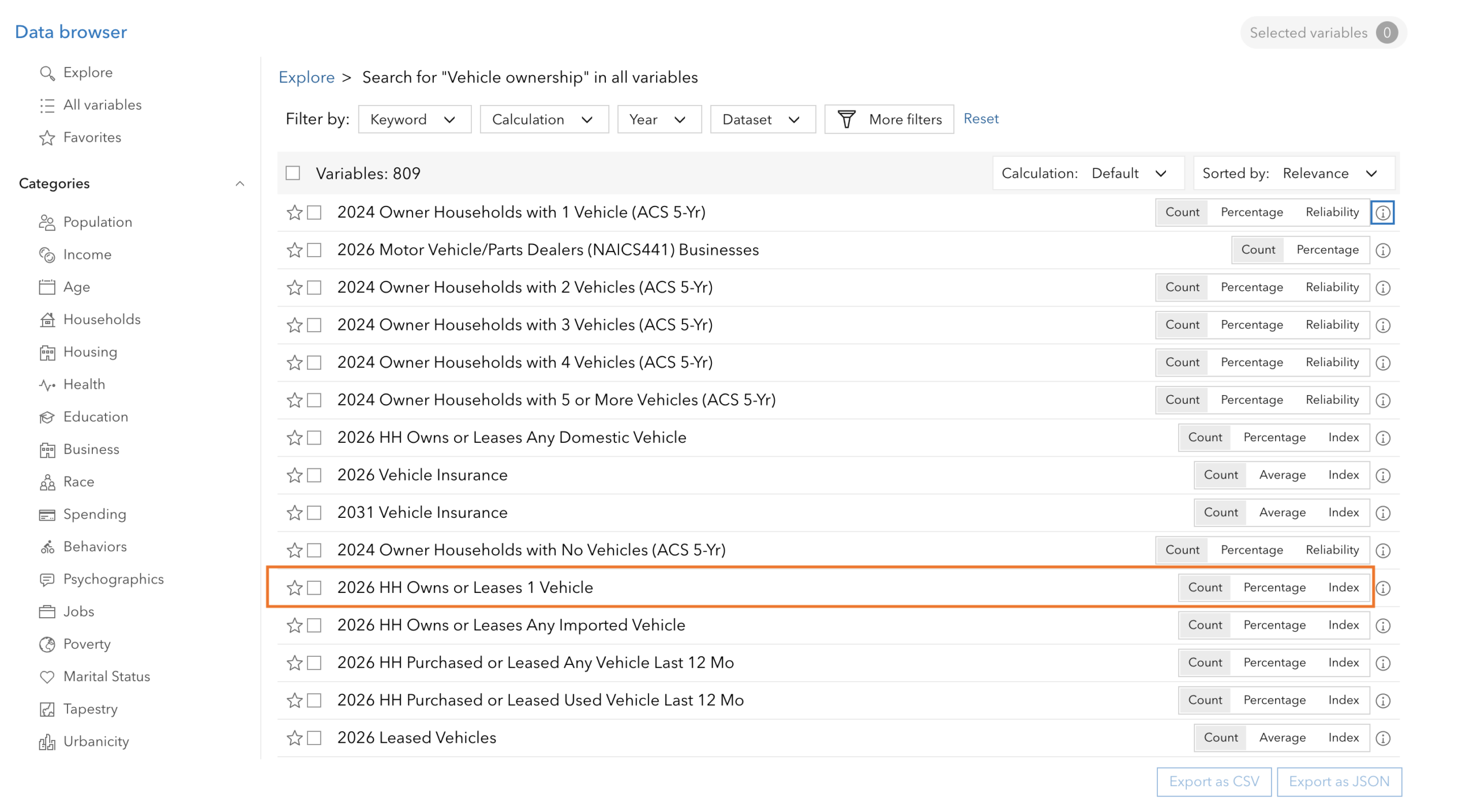This screenshot has width=1477, height=812.
Task: Select Index for 2026 HH Owns or Leases 1 Vehicle
Action: pyautogui.click(x=1343, y=587)
